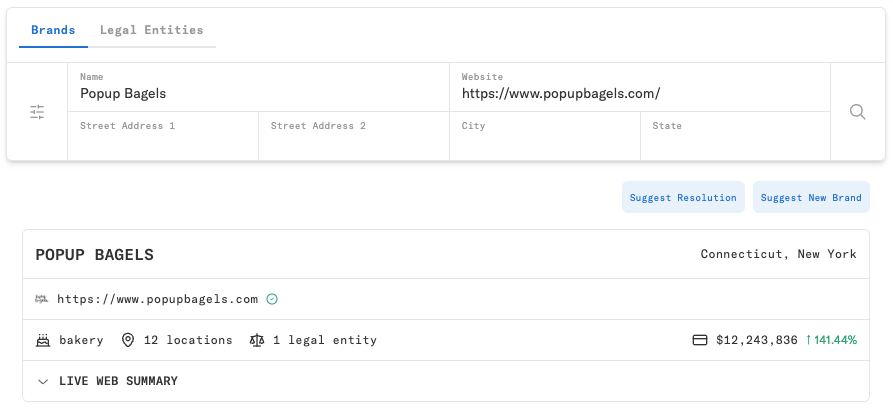This screenshot has height=413, width=893.
Task: Click the website icon beside the URL
Action: (42, 299)
